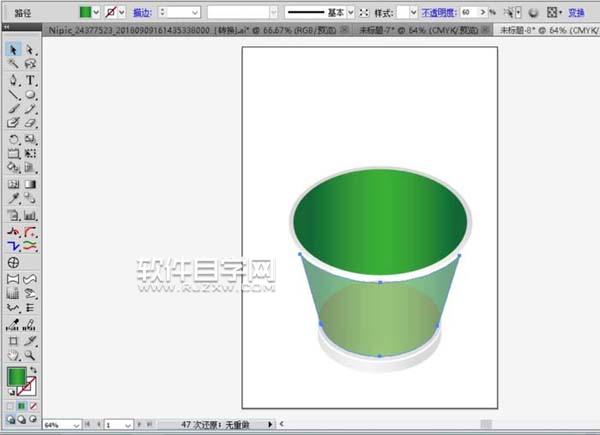Select the Line Segment tool
This screenshot has height=435, width=600.
(13, 94)
